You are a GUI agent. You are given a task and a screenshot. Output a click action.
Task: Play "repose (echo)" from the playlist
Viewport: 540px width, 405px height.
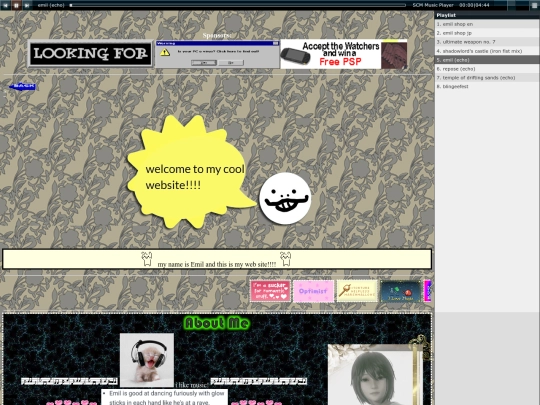point(487,69)
